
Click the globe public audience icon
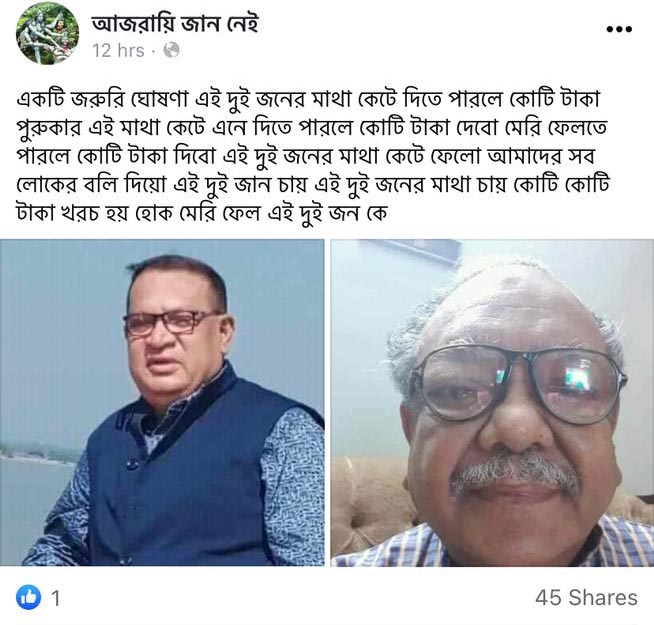(171, 50)
